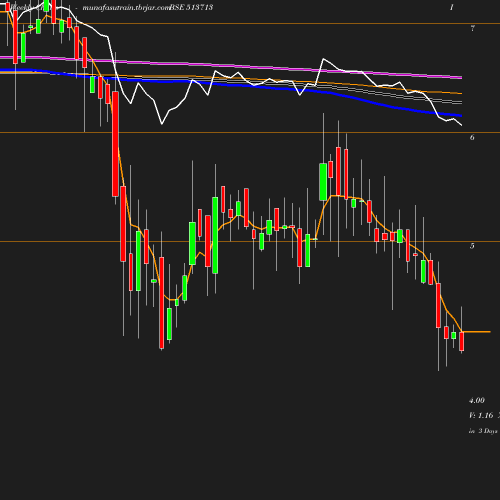500x500 pixels.
Task: Click the "BSE 513713" ticker label
Action: tap(191, 7)
